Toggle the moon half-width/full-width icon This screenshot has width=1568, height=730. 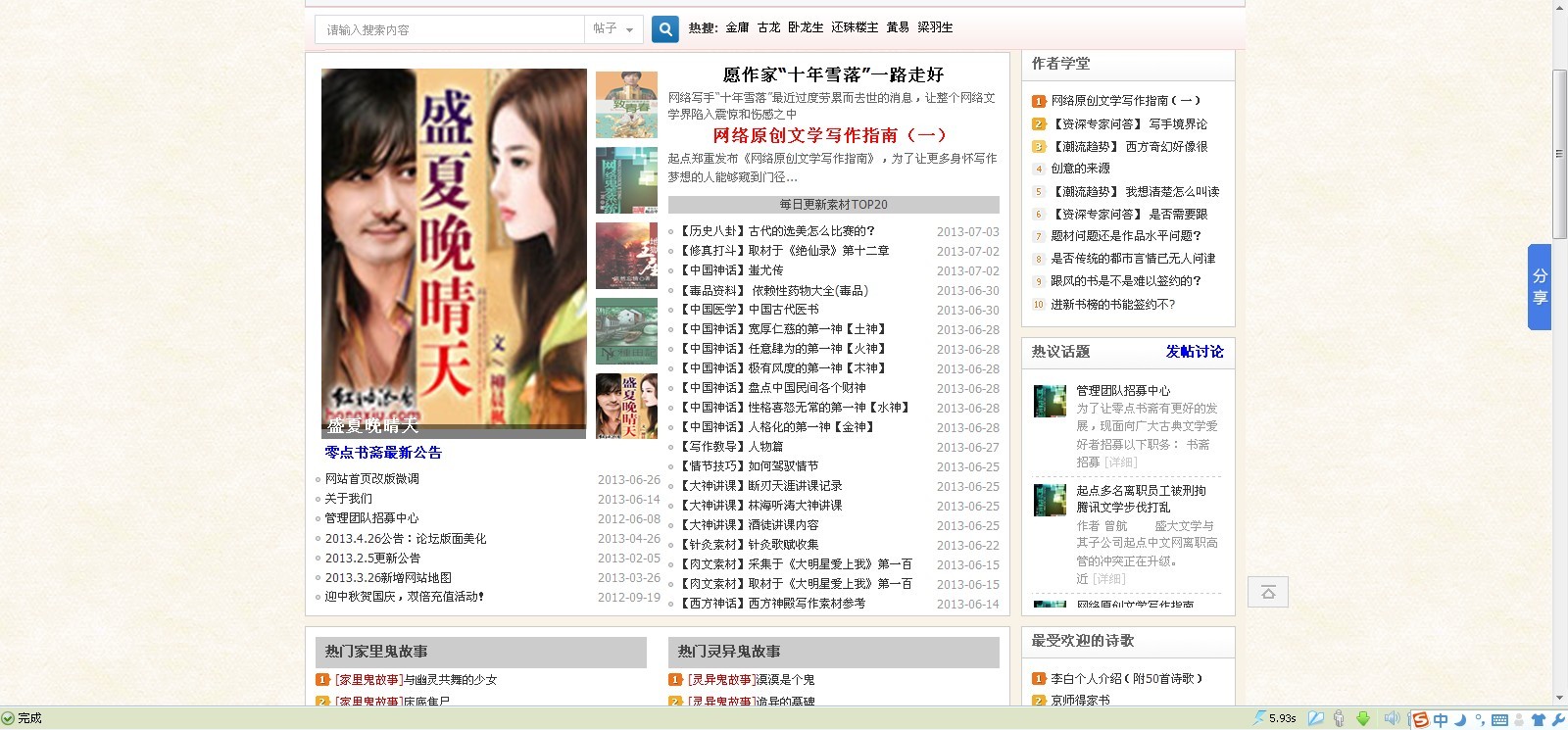[1459, 720]
